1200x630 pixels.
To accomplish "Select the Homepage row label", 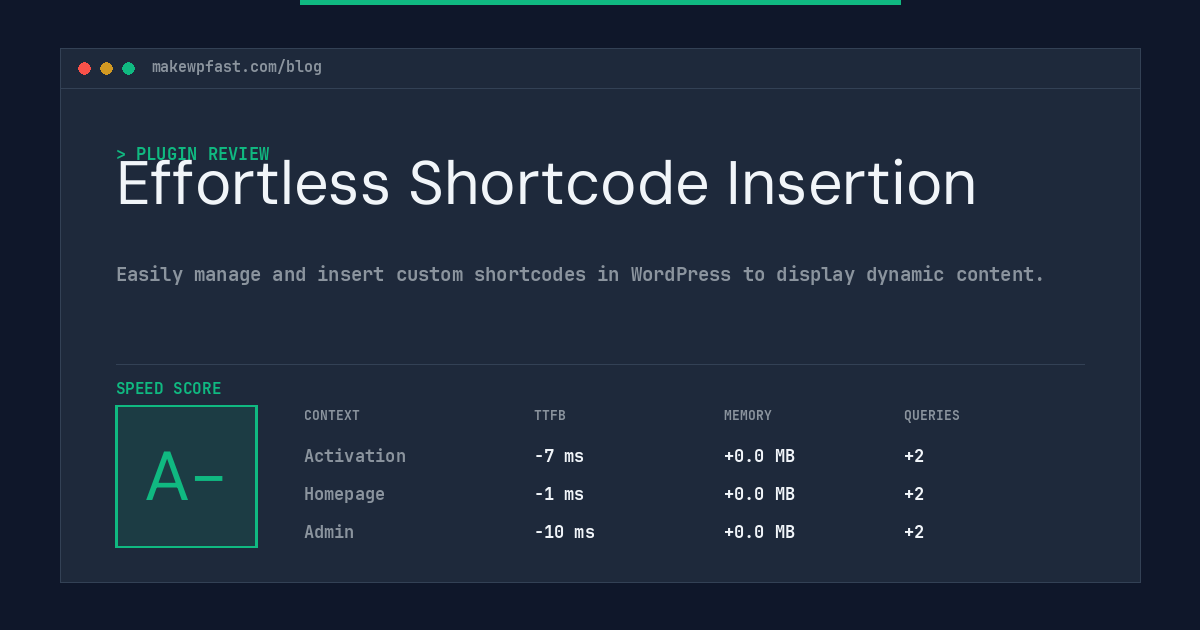I will coord(344,494).
